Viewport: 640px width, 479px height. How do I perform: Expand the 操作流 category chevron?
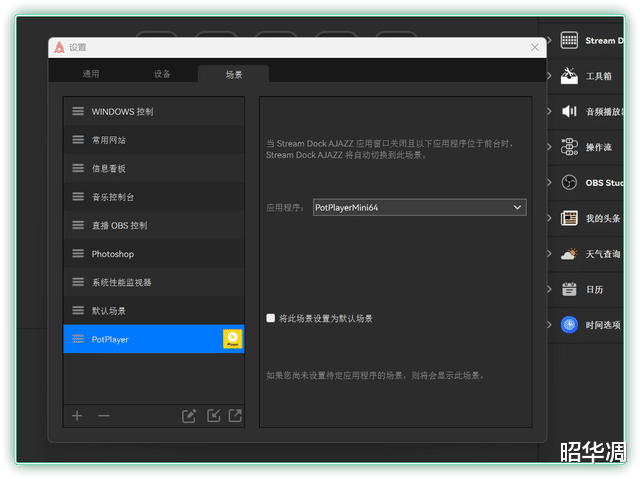tap(549, 146)
